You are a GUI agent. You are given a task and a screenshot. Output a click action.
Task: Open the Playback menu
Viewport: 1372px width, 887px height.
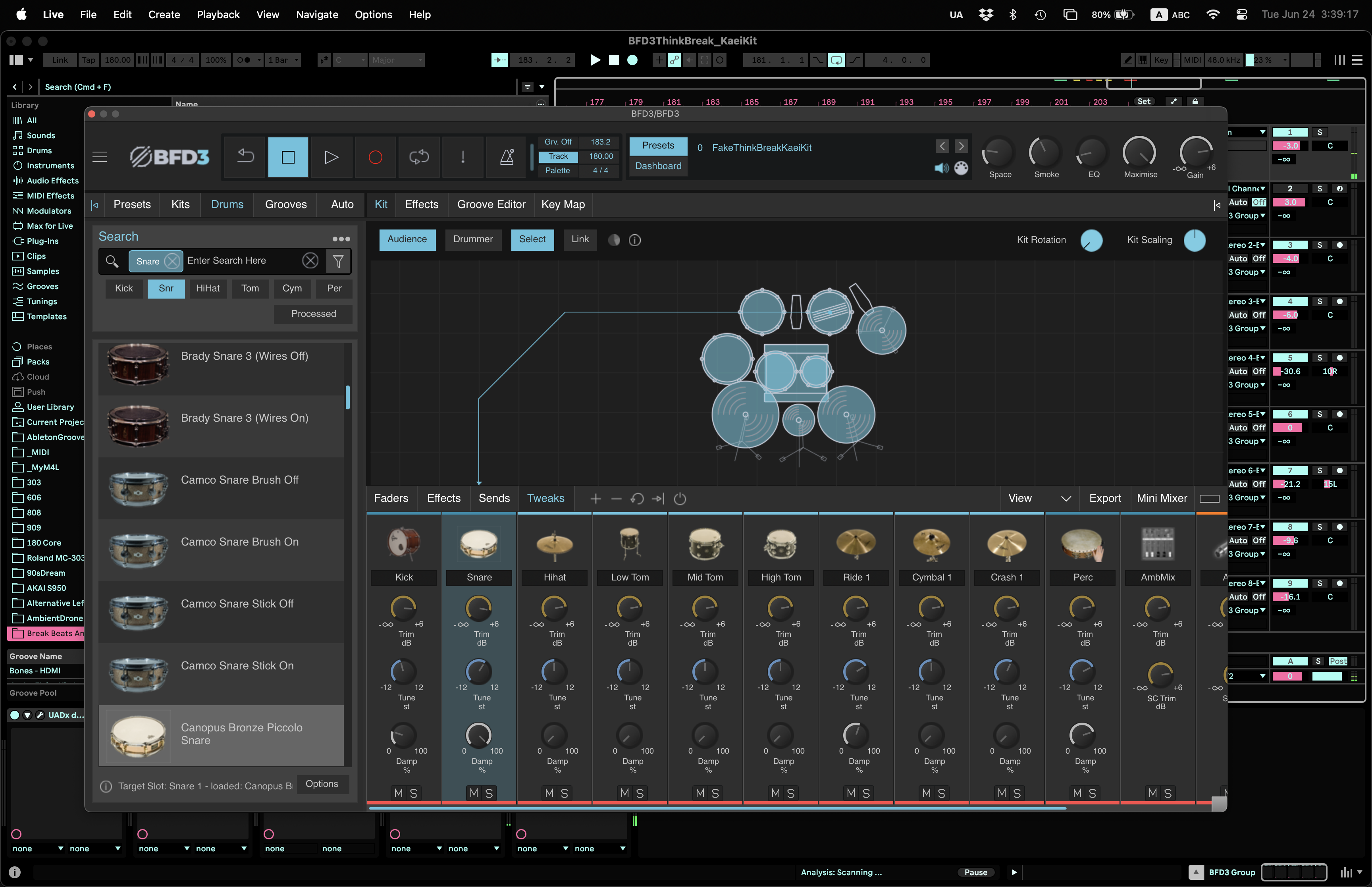(218, 14)
